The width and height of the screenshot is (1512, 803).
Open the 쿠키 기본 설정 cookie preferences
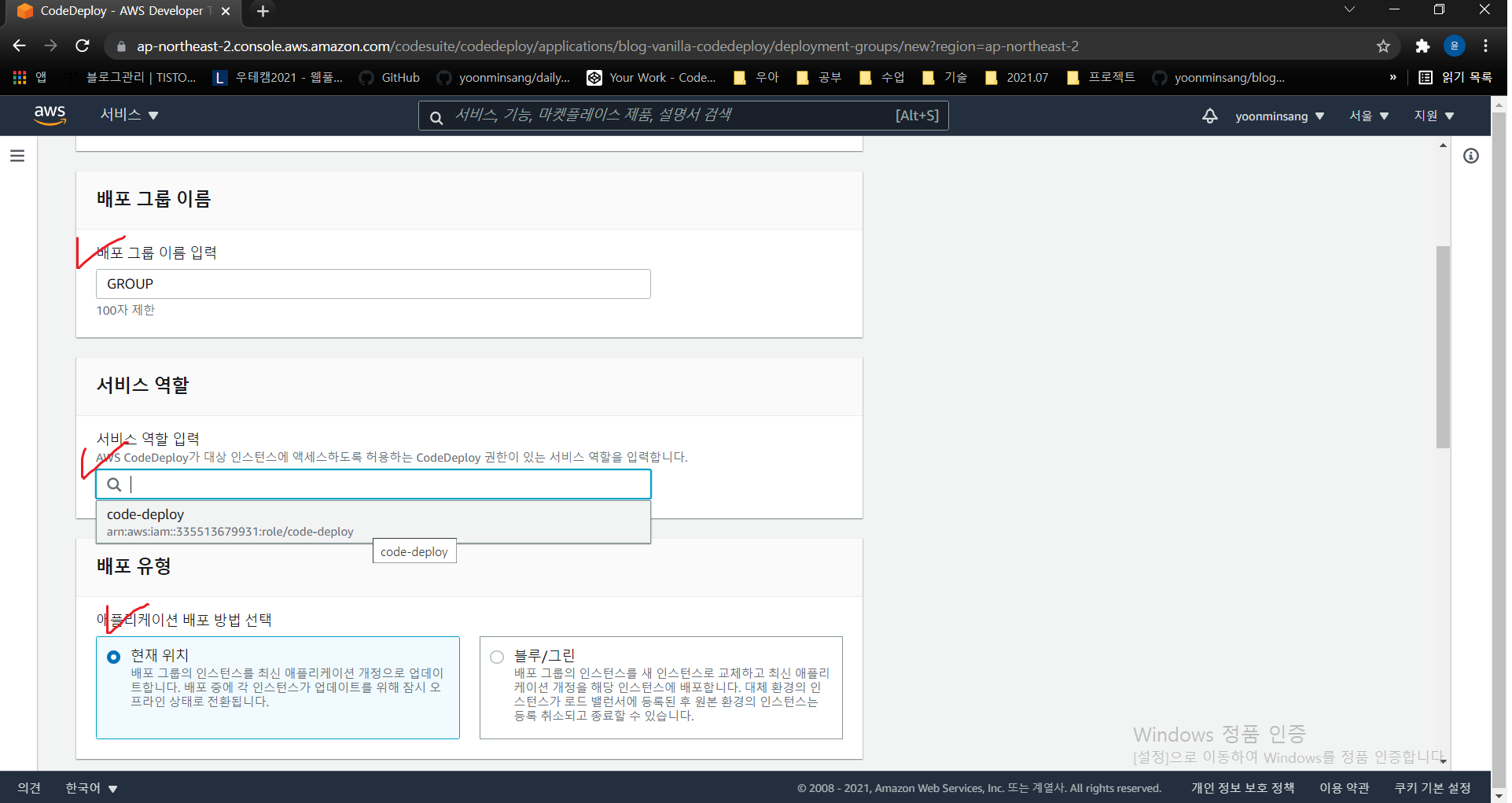point(1433,788)
